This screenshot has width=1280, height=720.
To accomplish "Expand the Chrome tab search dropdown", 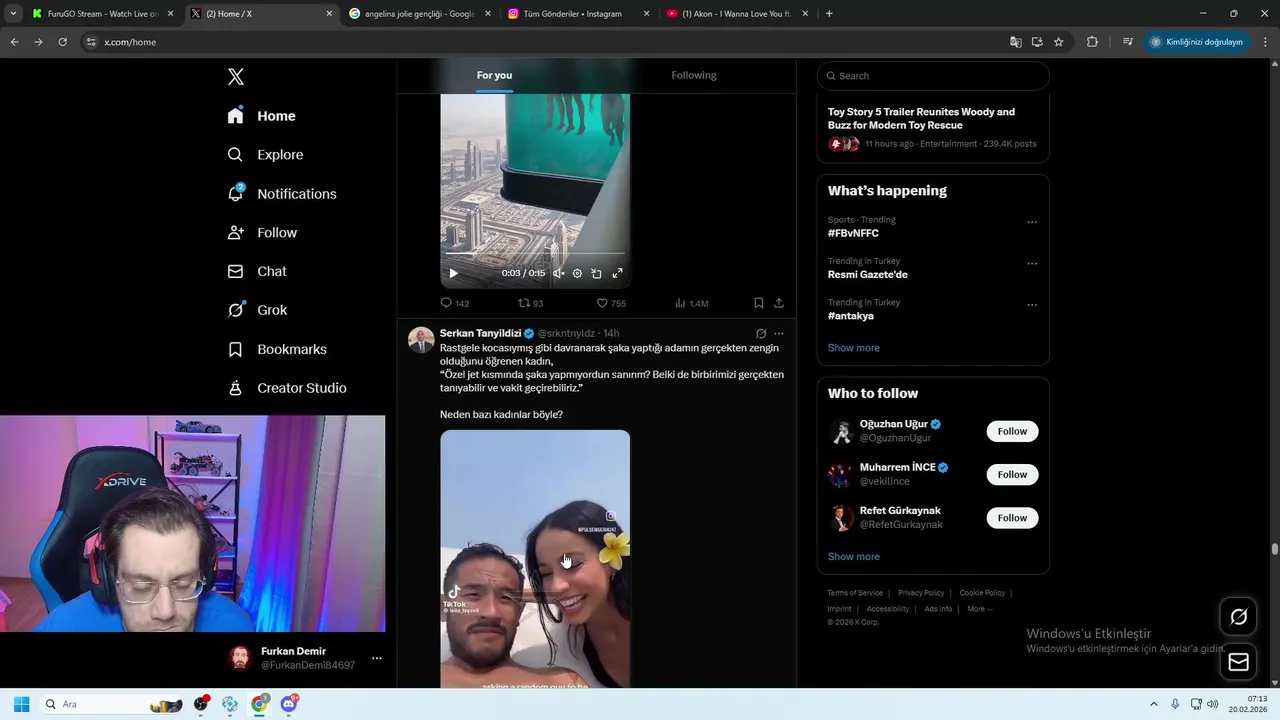I will tap(13, 14).
